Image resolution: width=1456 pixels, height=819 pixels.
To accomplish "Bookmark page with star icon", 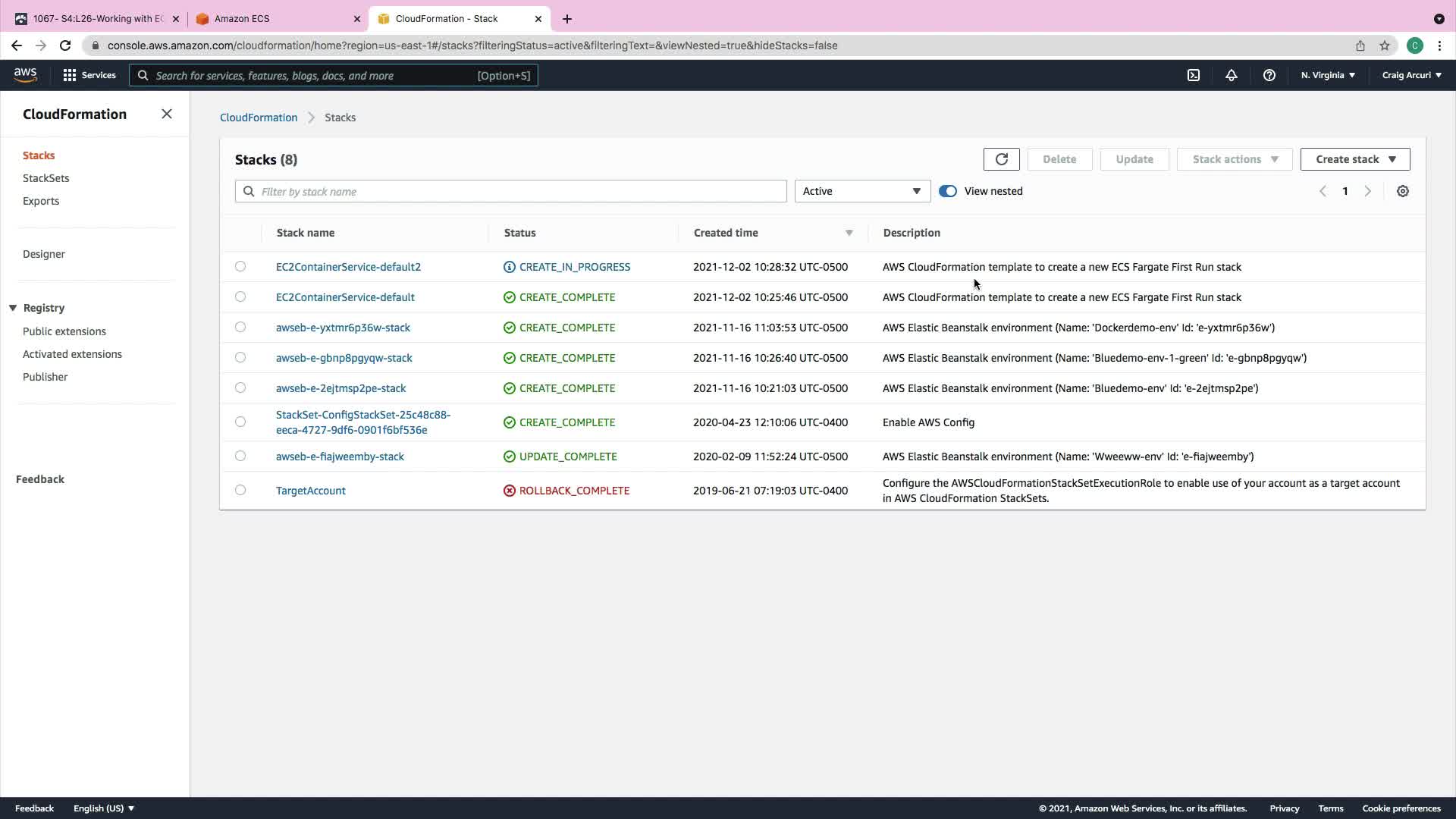I will pyautogui.click(x=1384, y=45).
